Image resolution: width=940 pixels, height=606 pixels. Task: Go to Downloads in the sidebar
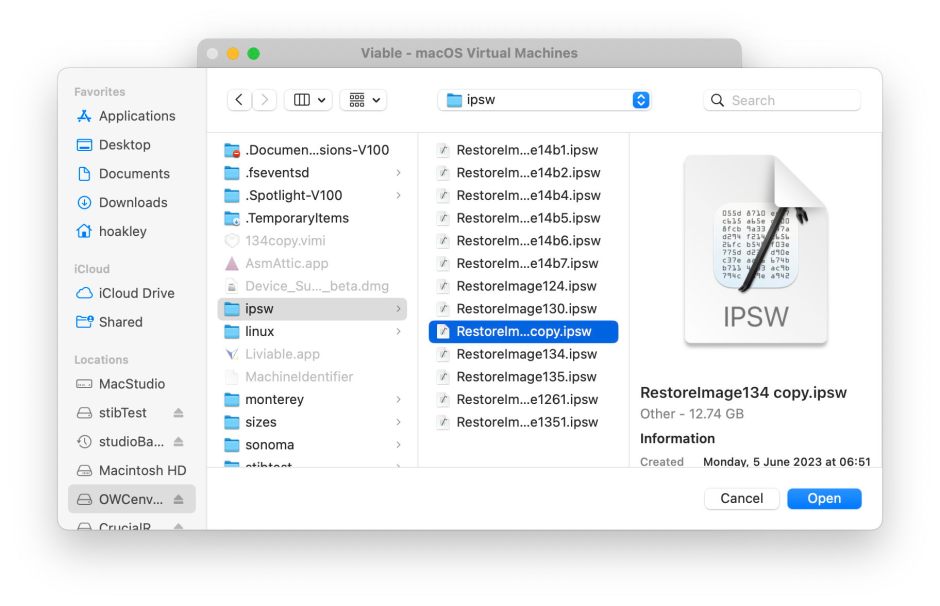(x=132, y=202)
